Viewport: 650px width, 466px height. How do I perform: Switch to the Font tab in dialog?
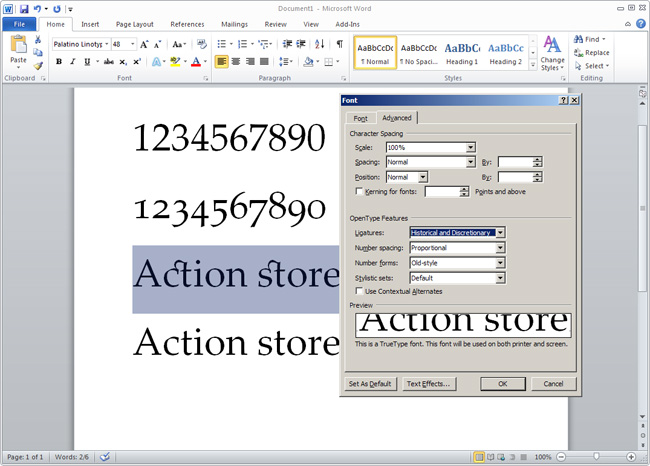coord(360,118)
